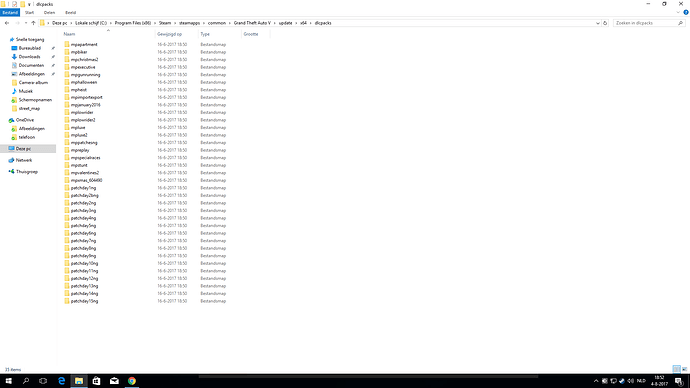The width and height of the screenshot is (690, 388).
Task: Navigate to steamapps in breadcrumb path
Action: click(x=189, y=23)
